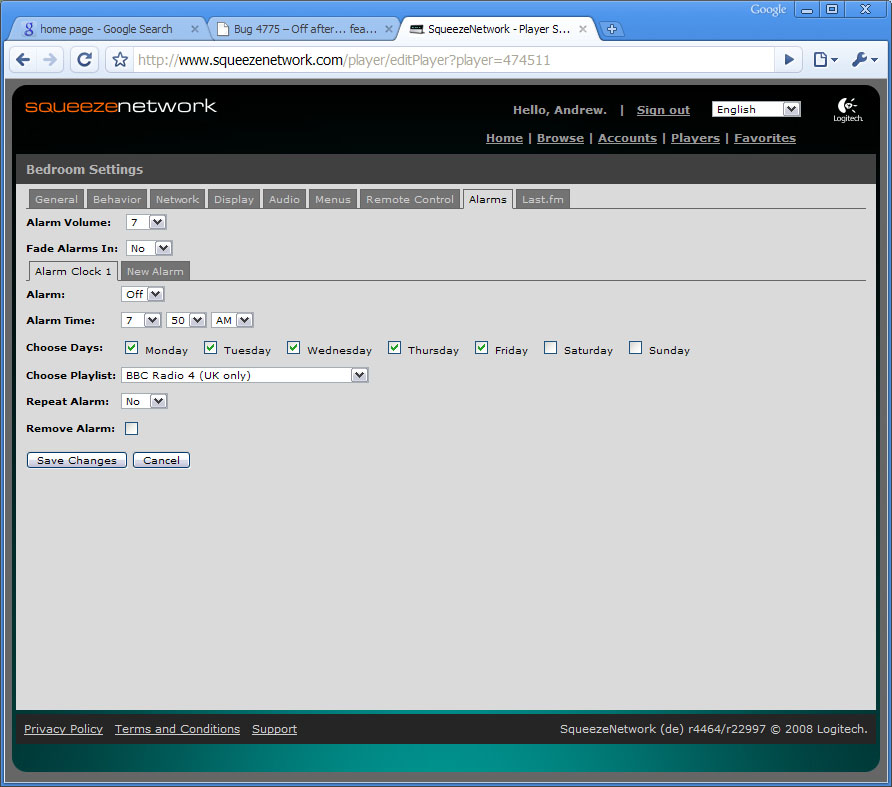Click the browser Back arrow
Screen dimensions: 892x787
coord(24,60)
